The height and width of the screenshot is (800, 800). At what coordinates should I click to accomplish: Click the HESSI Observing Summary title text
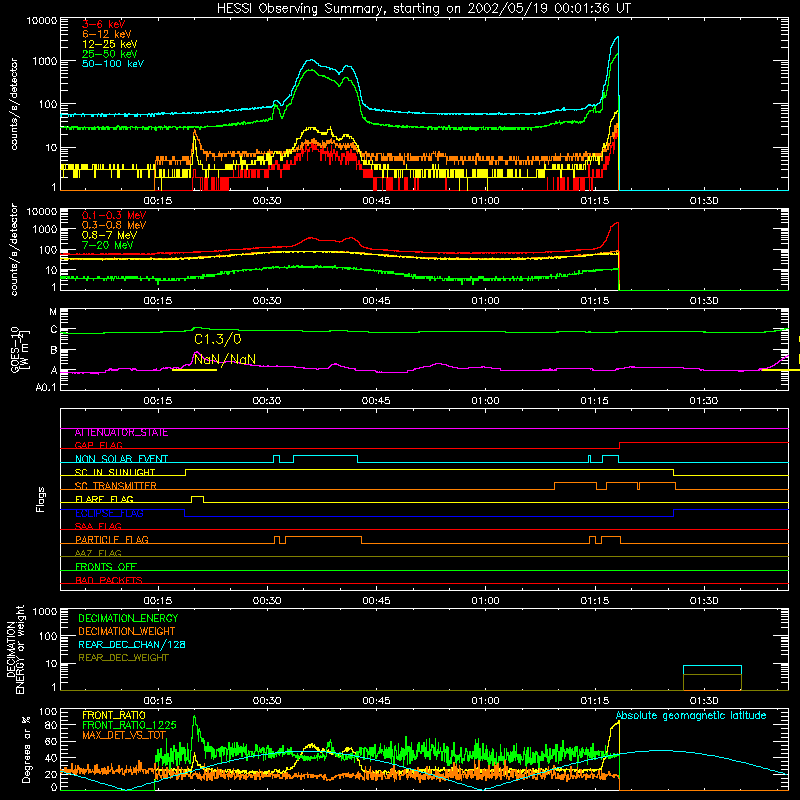pyautogui.click(x=423, y=9)
